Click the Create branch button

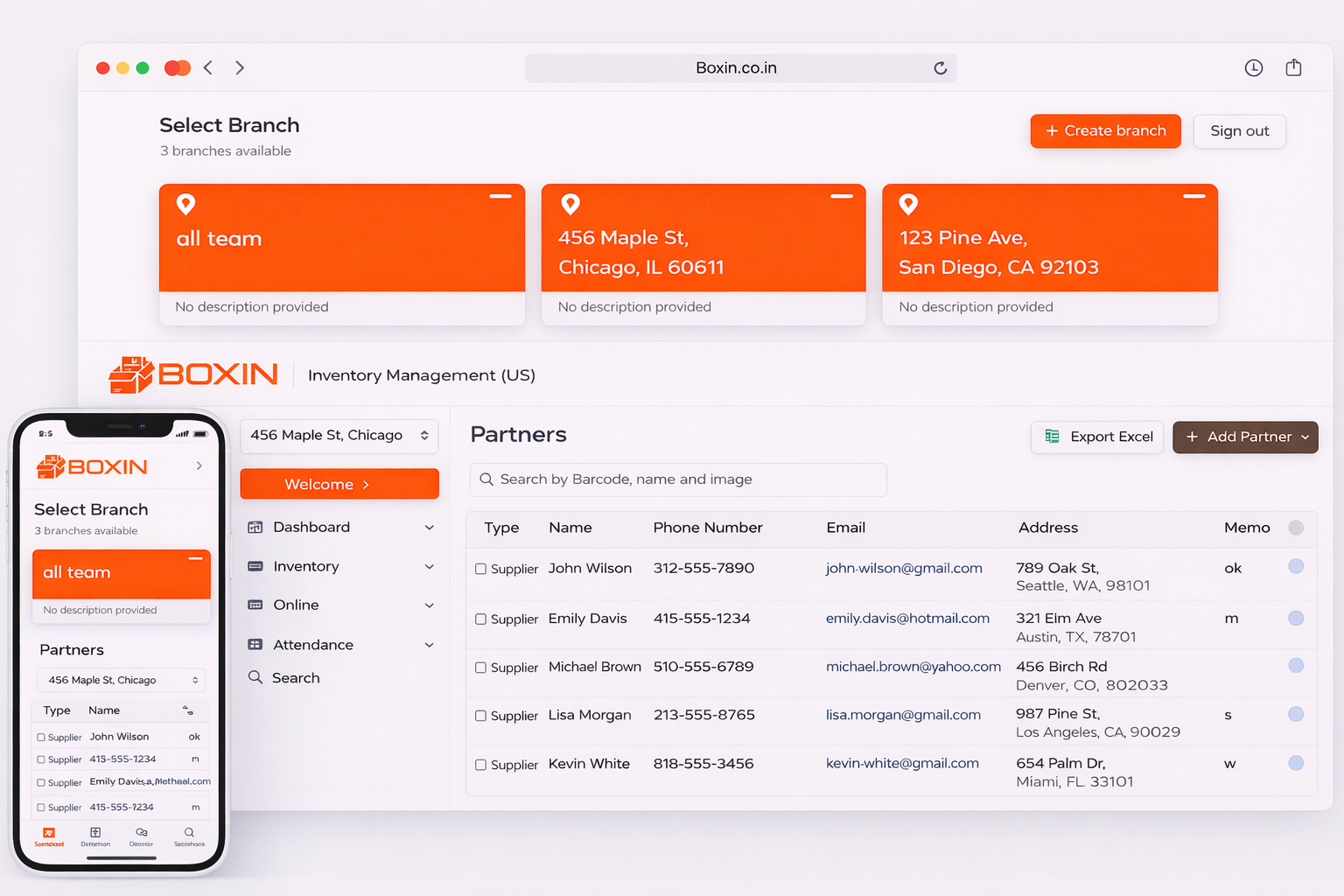[x=1104, y=131]
